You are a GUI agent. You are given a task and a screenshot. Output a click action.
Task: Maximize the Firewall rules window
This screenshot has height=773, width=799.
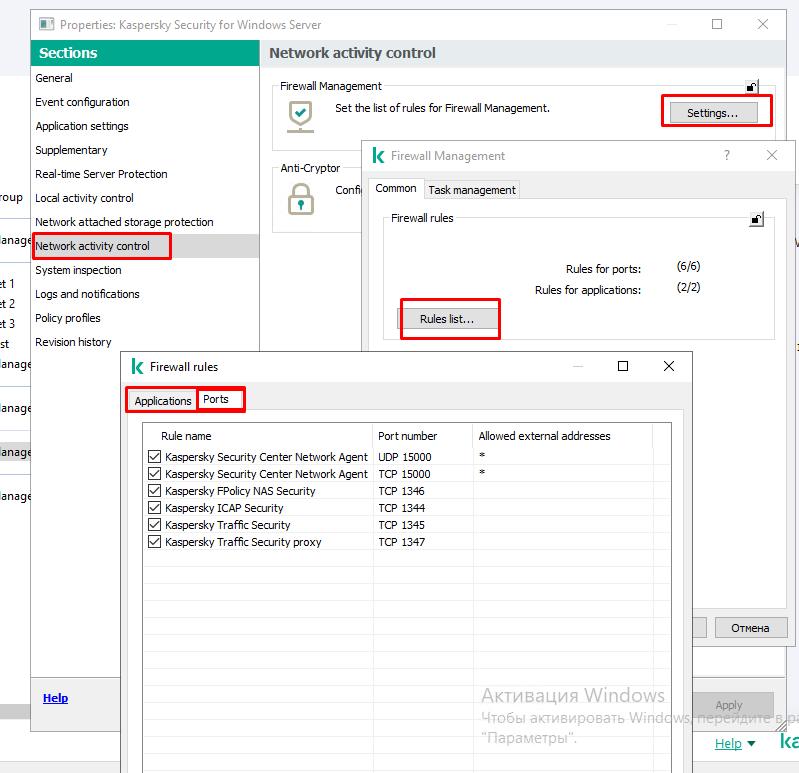(623, 366)
